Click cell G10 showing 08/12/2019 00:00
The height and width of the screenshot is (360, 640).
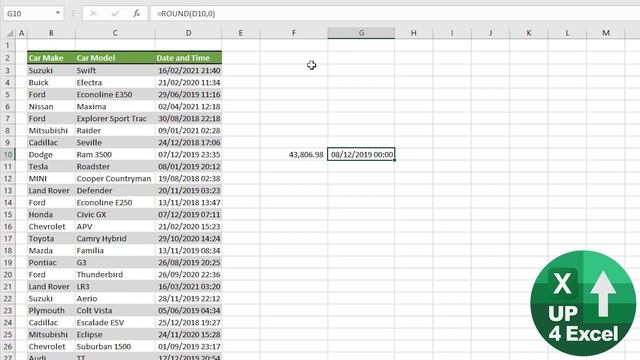(x=361, y=155)
